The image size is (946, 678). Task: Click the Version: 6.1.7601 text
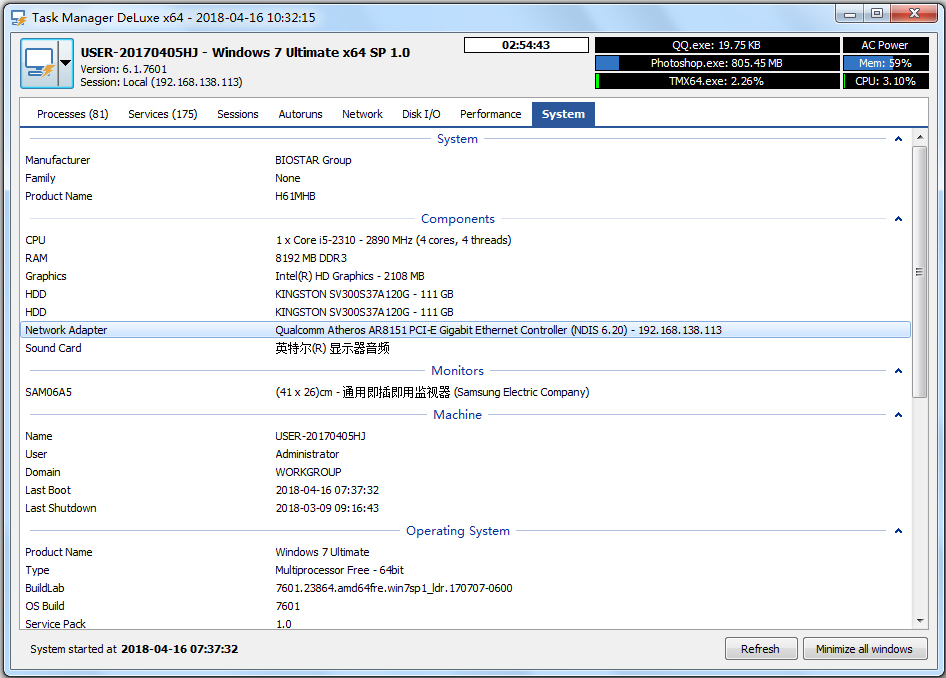click(x=124, y=69)
